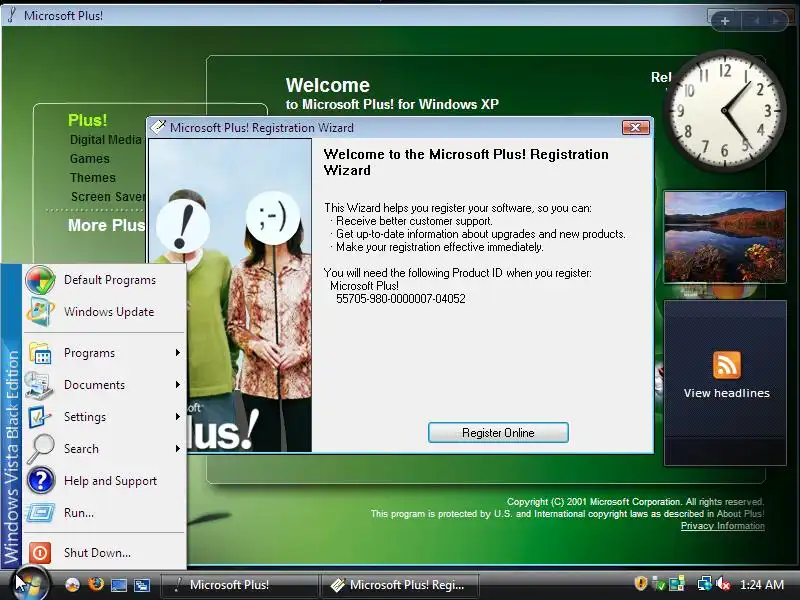Open Screen Savers section in Plus! window
The image size is (800, 600).
[x=108, y=196]
